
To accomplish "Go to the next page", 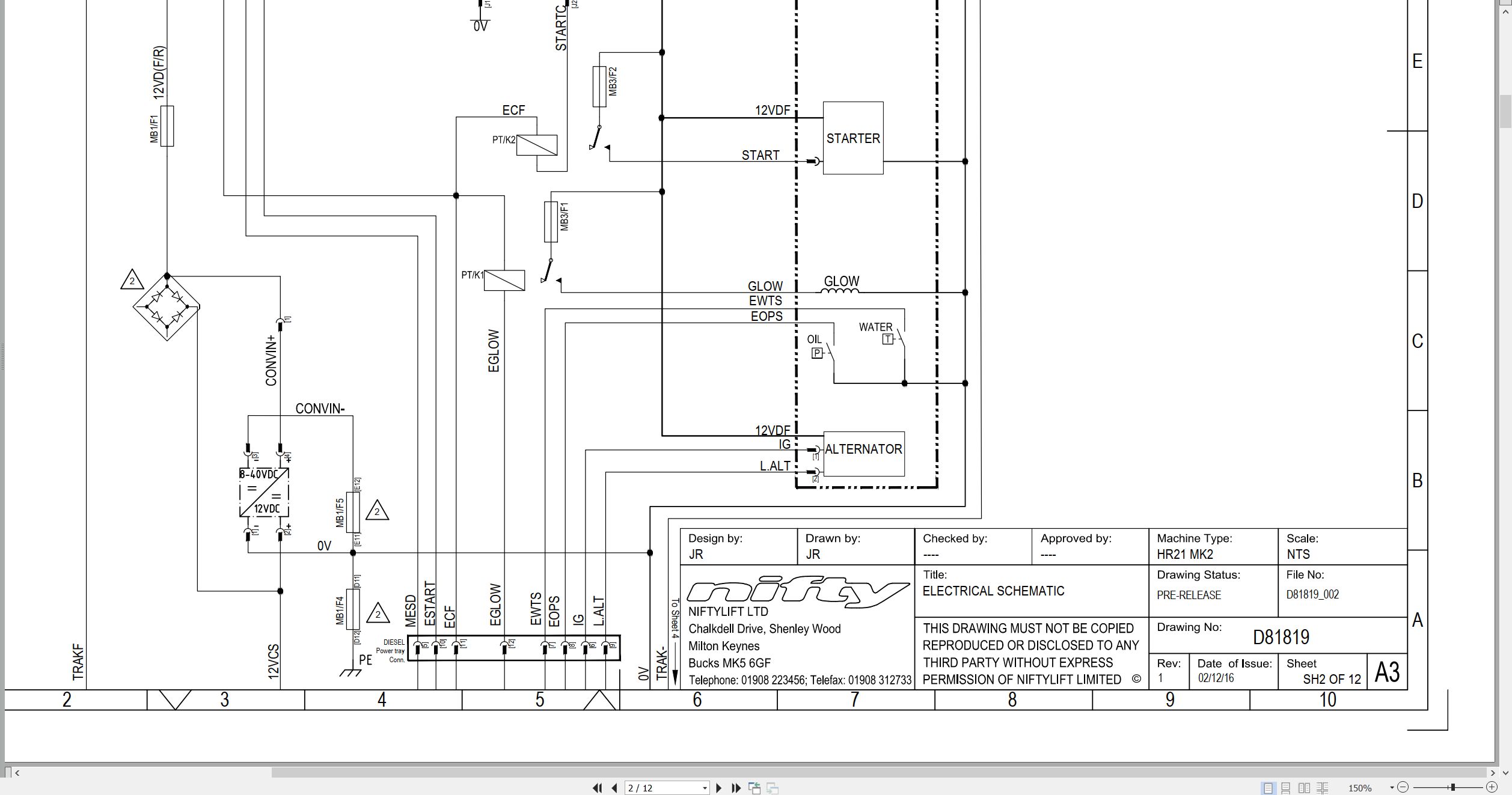I will point(718,788).
